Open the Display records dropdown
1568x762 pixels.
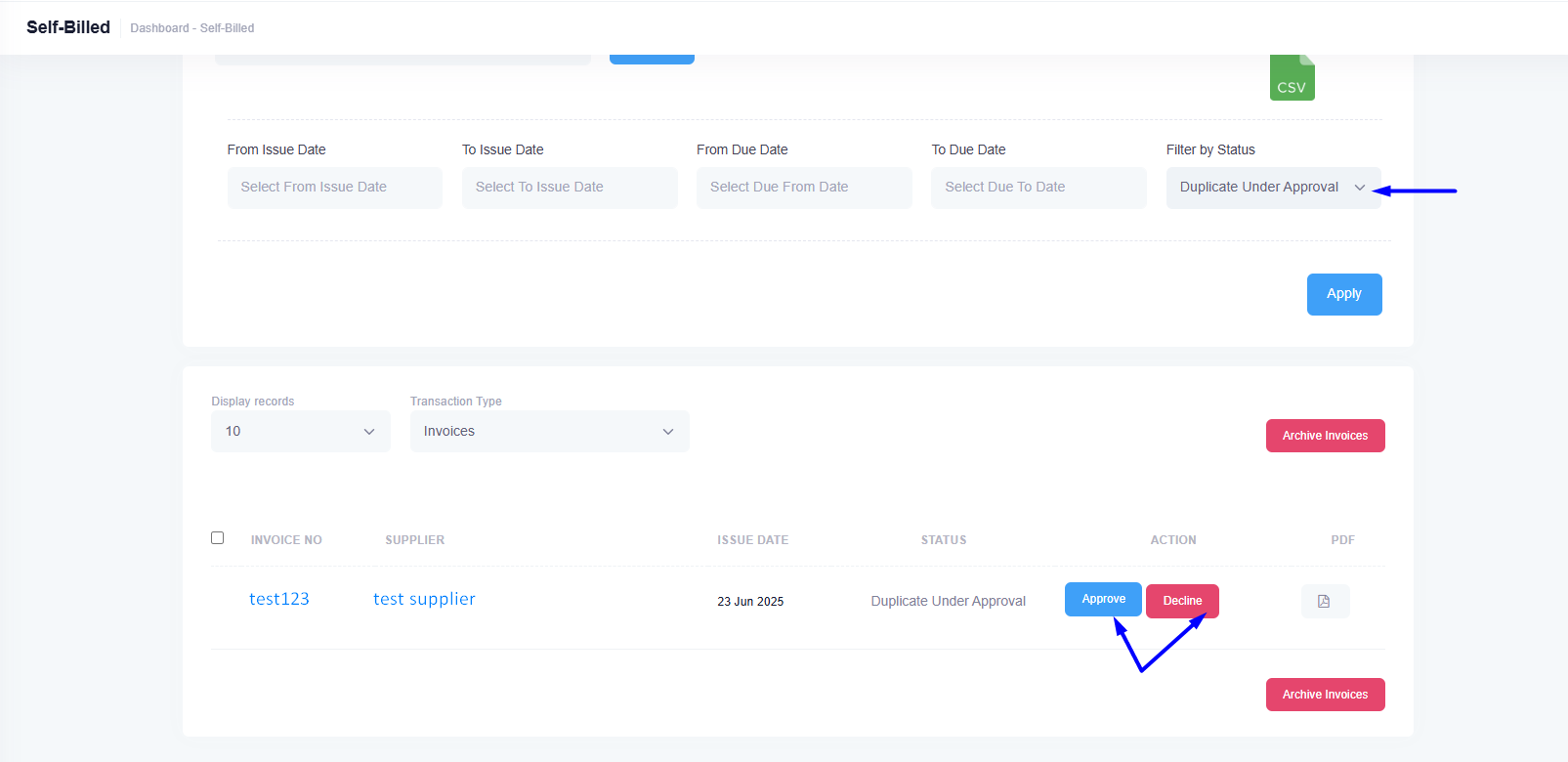[300, 431]
